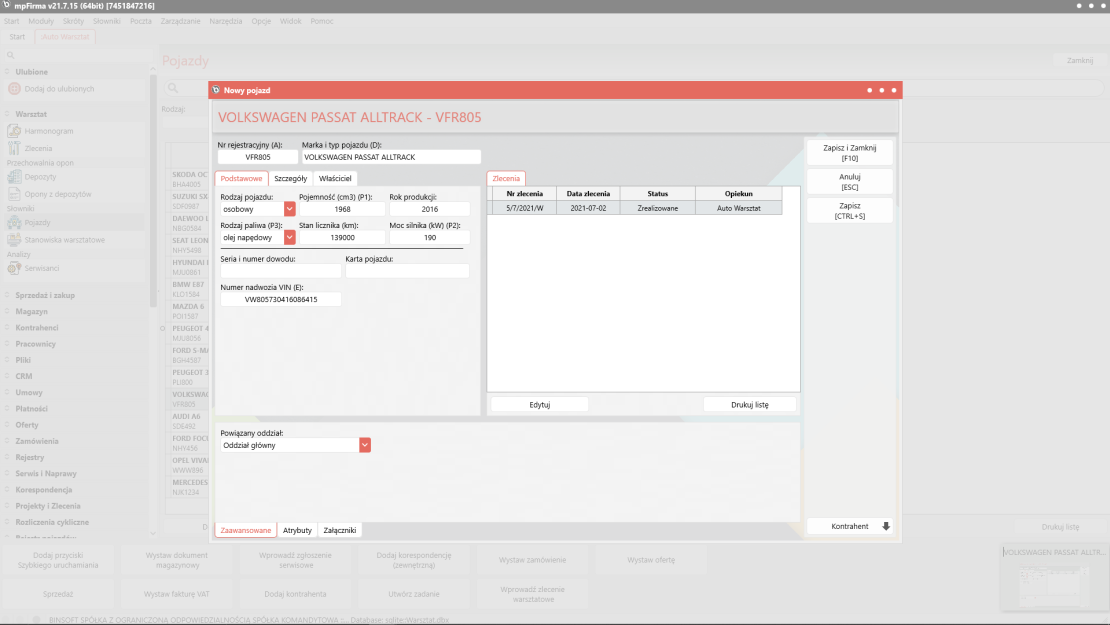Click the Nr zlecenia column header
Image resolution: width=1110 pixels, height=625 pixels.
click(525, 194)
